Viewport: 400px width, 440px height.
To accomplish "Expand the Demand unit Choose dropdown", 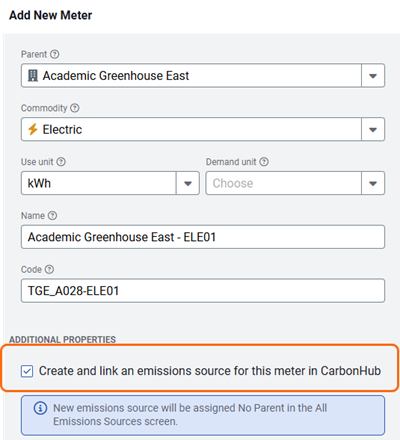I will (x=295, y=183).
